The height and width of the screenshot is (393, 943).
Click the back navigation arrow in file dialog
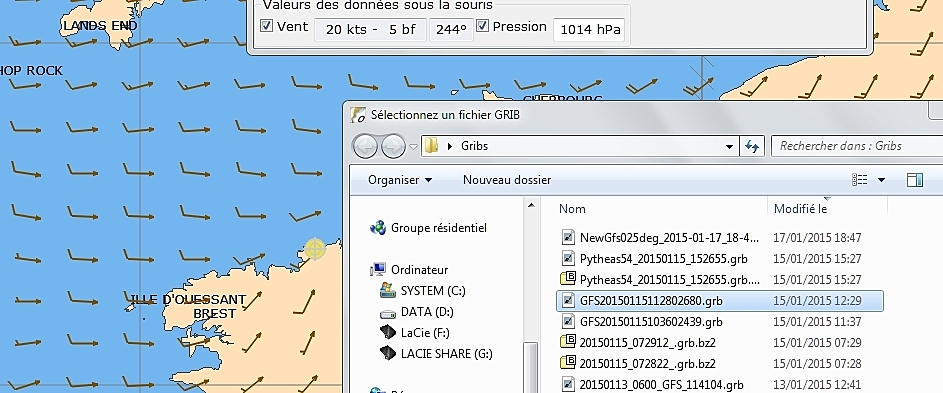click(x=365, y=146)
